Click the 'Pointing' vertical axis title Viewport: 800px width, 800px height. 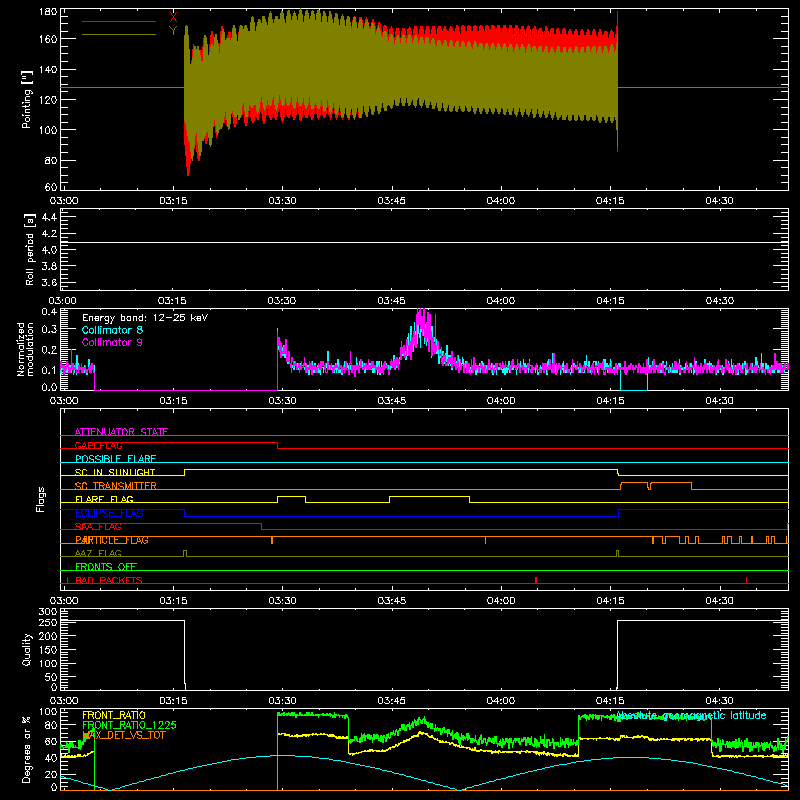coord(27,99)
